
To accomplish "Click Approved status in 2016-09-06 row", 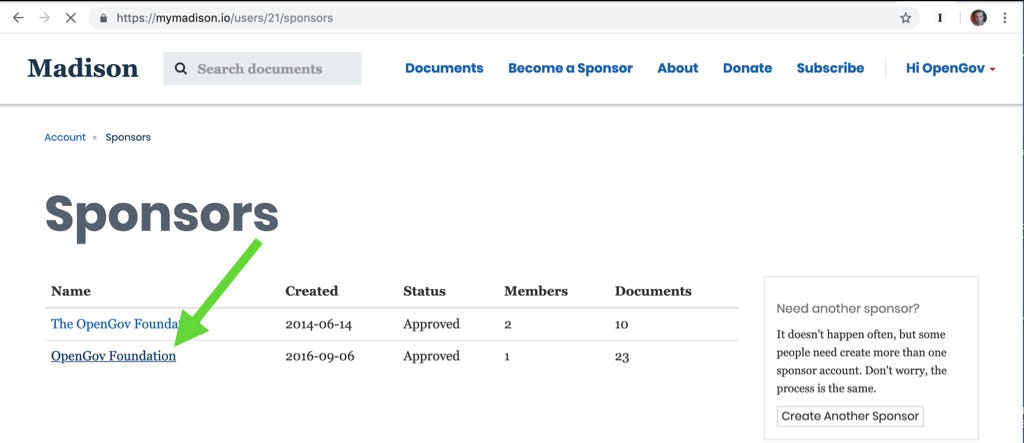I will (x=431, y=356).
